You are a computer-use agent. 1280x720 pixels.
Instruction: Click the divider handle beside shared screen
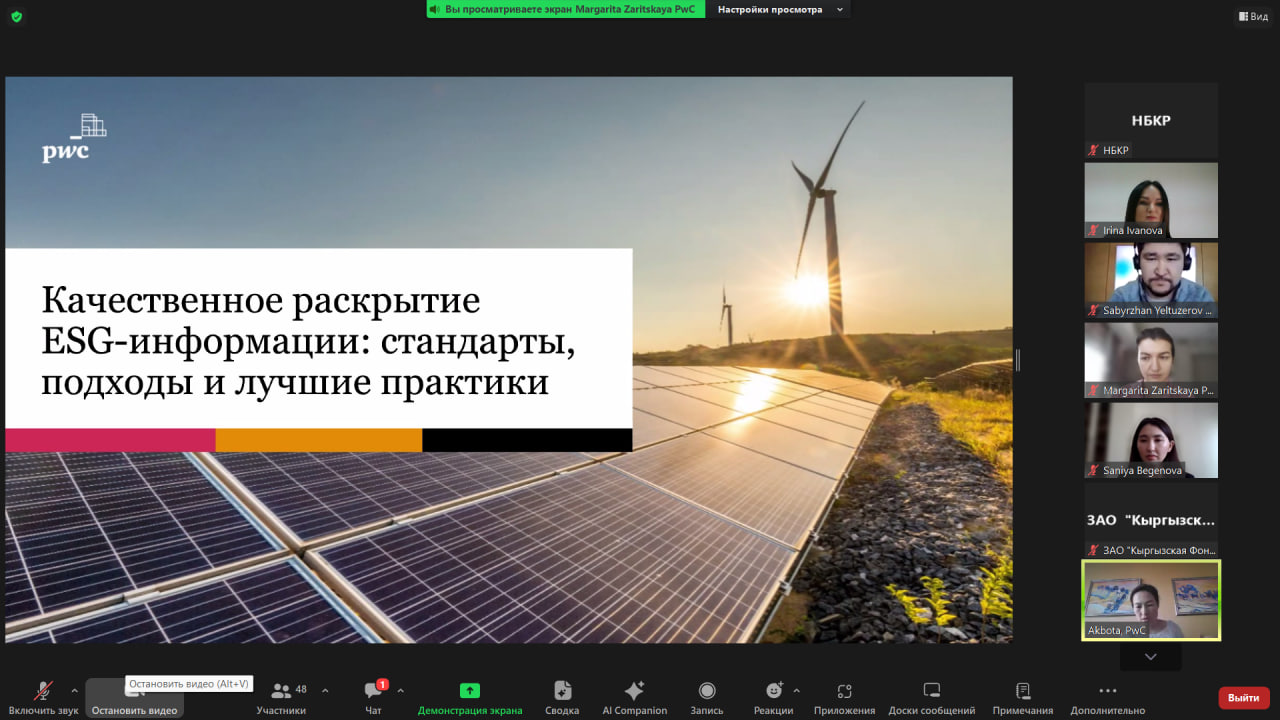pyautogui.click(x=1017, y=360)
